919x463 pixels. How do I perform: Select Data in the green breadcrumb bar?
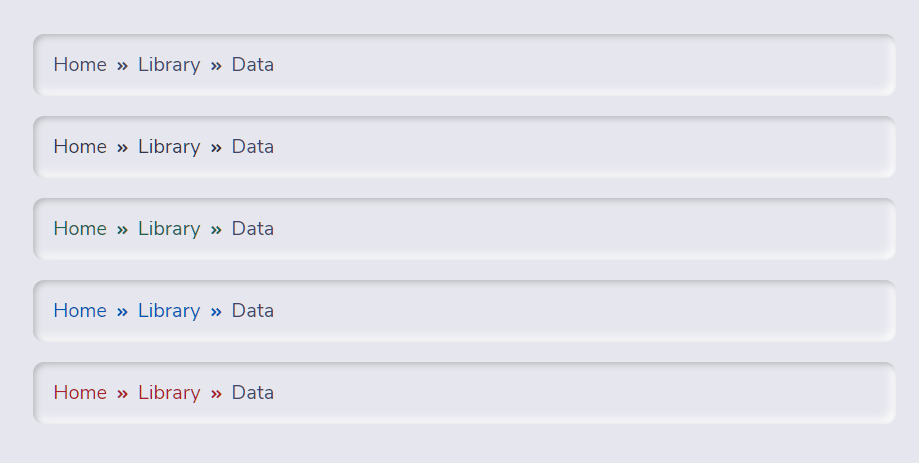(x=253, y=229)
